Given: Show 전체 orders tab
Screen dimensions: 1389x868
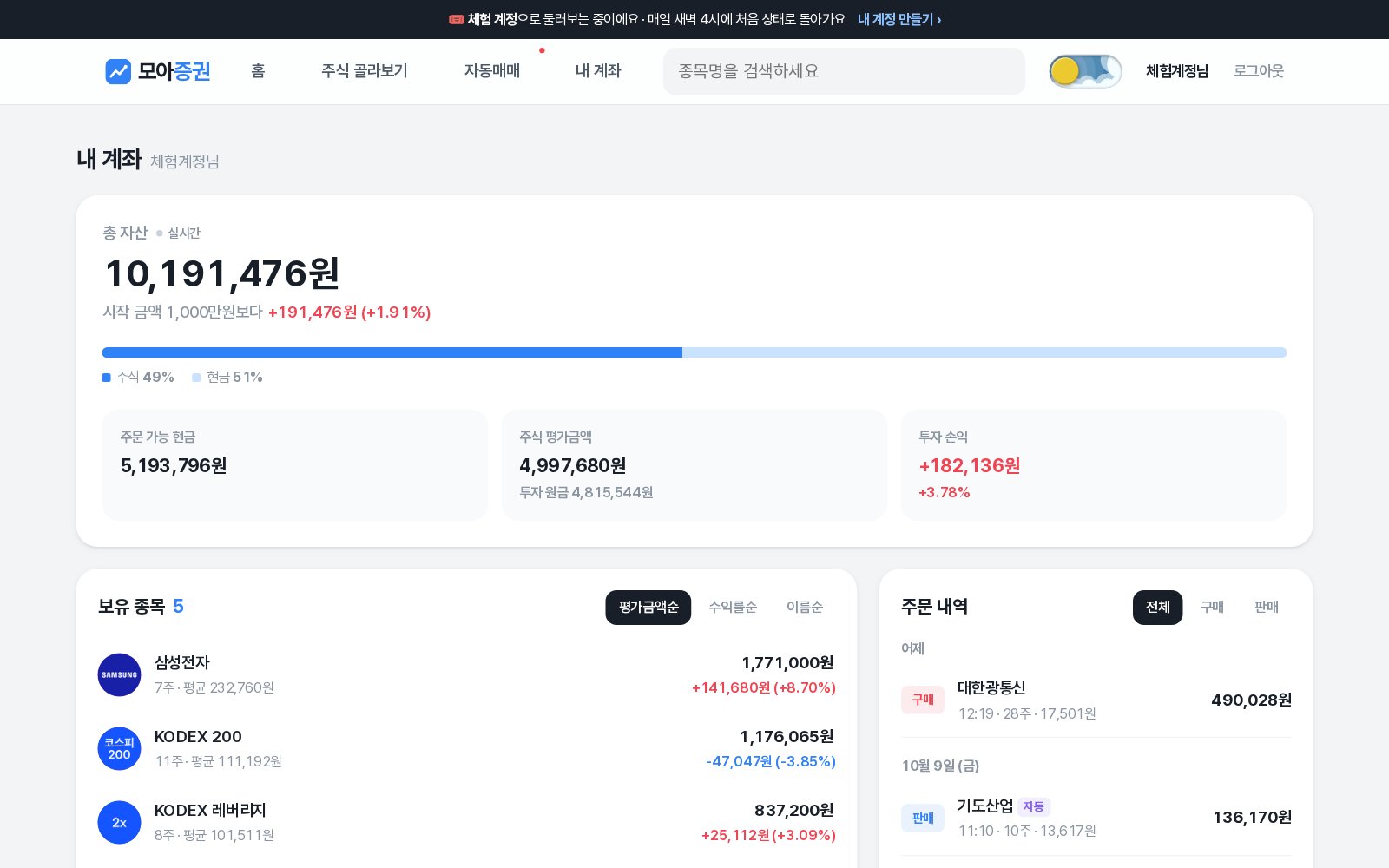Looking at the screenshot, I should click(x=1157, y=607).
